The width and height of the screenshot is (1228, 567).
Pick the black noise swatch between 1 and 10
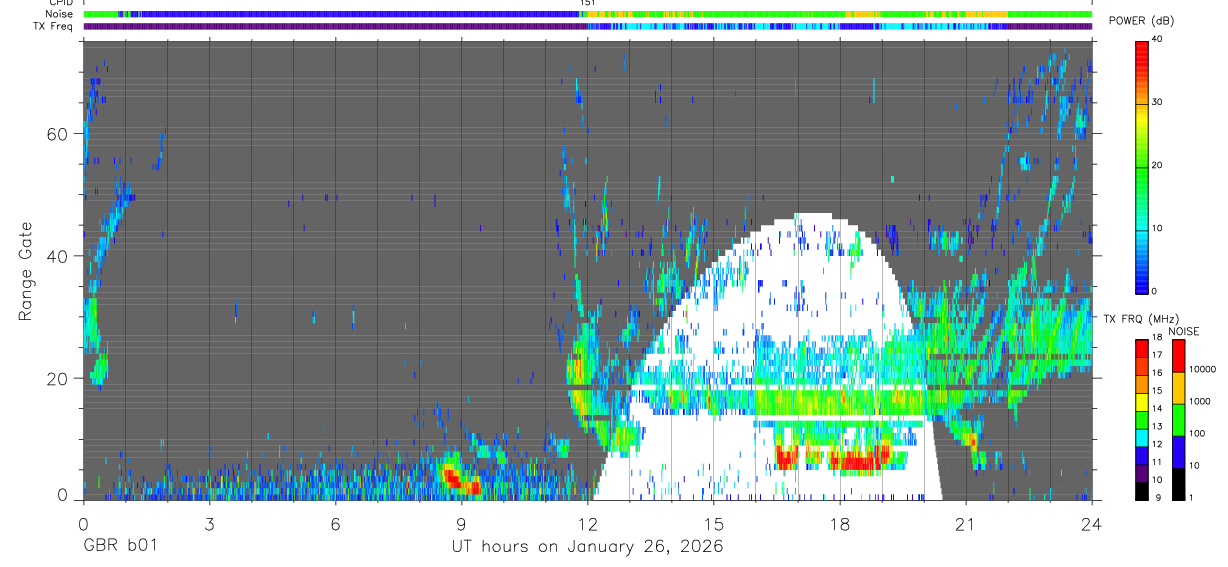[1179, 484]
